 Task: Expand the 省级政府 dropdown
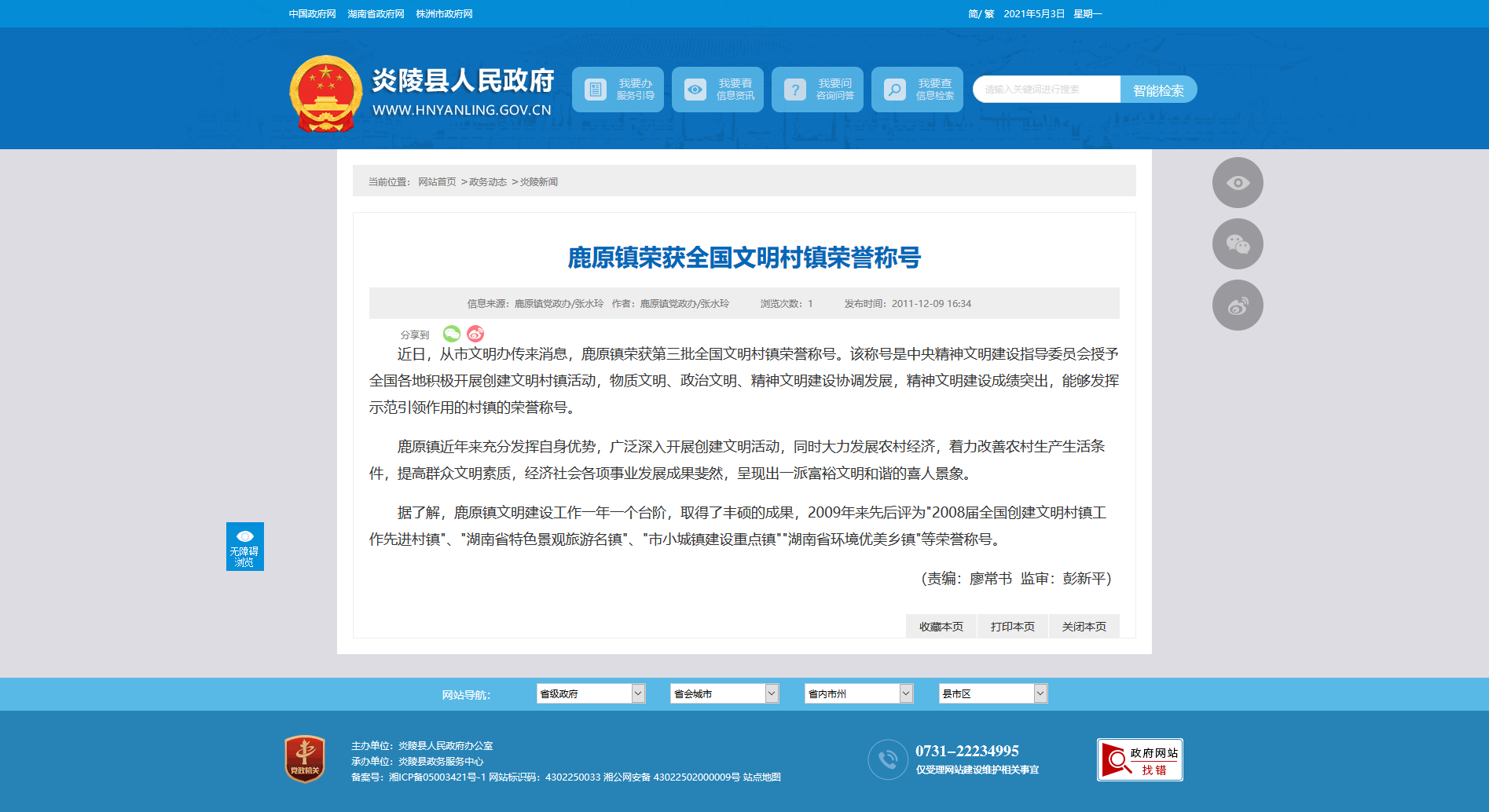[x=590, y=693]
